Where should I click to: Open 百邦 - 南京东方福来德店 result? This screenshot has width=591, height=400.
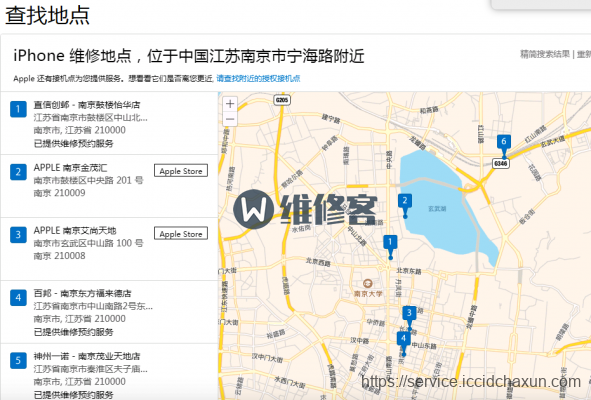point(82,293)
